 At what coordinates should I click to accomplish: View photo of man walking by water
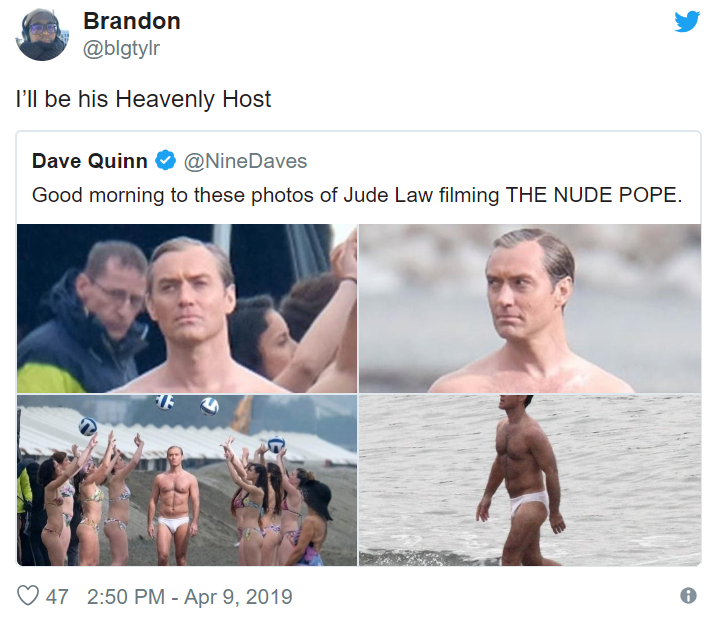tap(529, 480)
